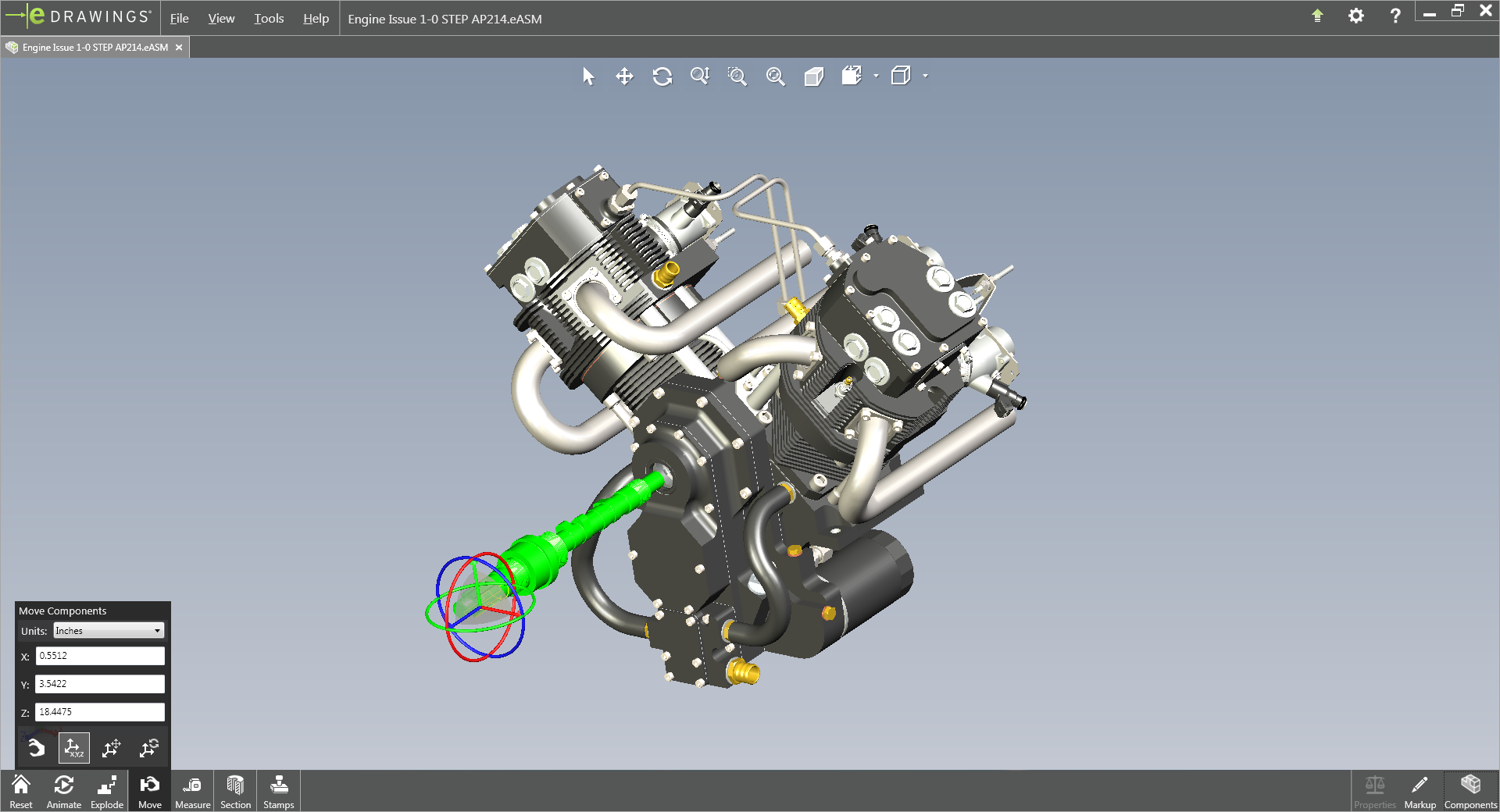Open the Components panel

click(1470, 791)
